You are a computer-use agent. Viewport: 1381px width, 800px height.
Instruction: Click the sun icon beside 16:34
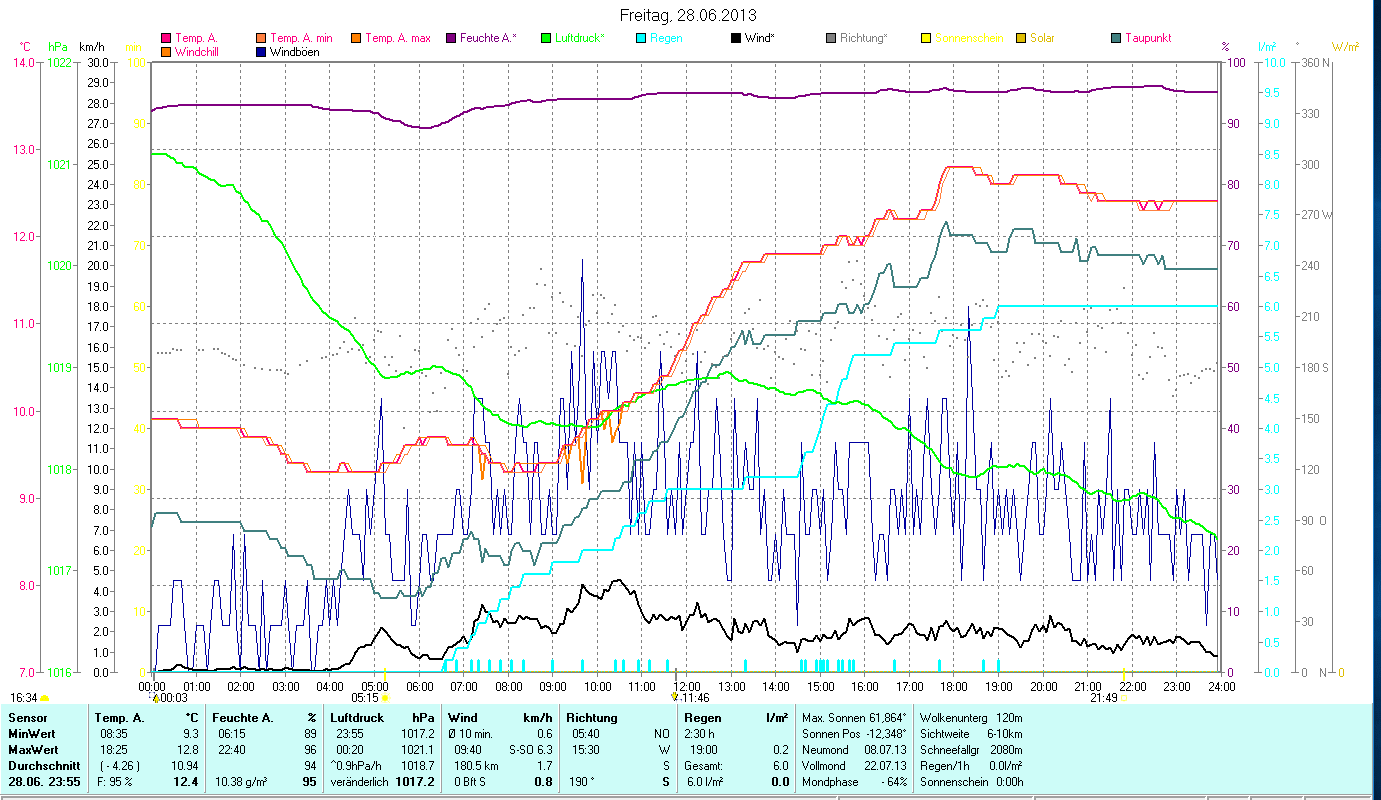pos(44,698)
